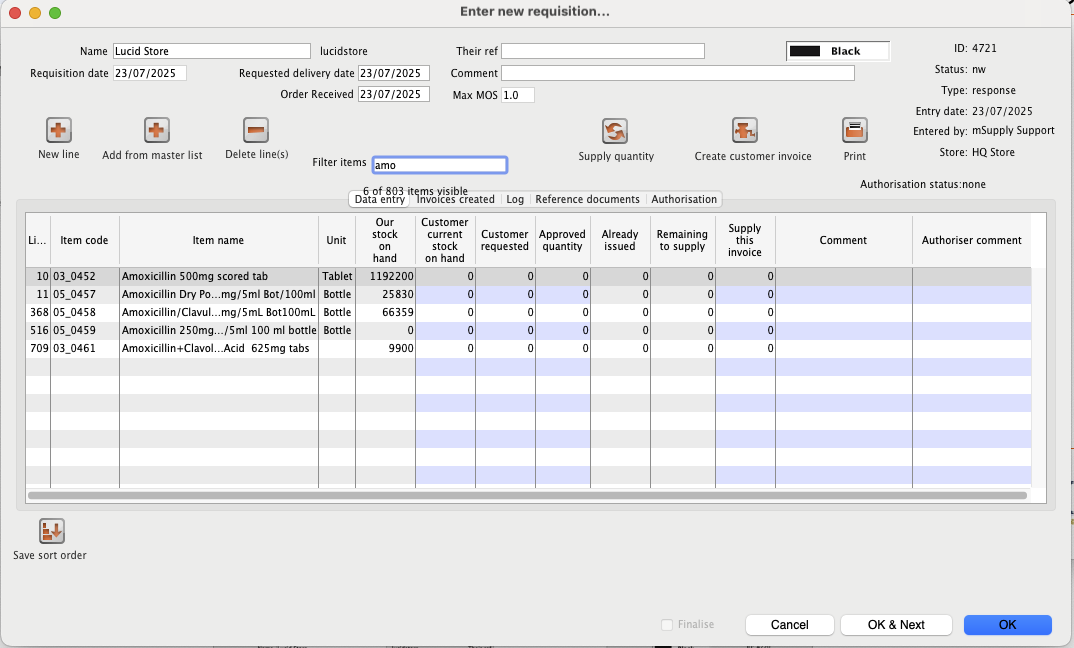Click the New line icon

tap(58, 130)
